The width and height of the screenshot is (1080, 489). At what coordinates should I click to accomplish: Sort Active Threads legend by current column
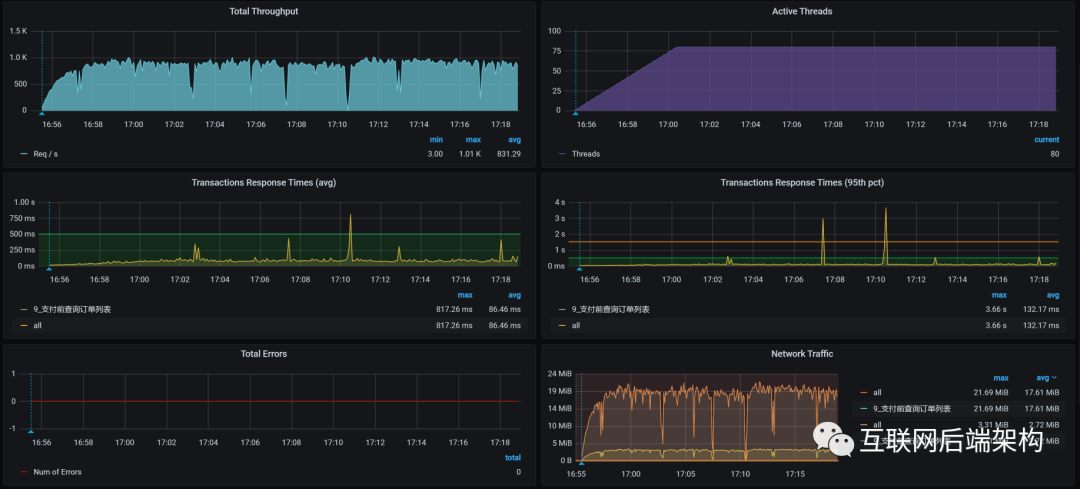[x=1046, y=140]
